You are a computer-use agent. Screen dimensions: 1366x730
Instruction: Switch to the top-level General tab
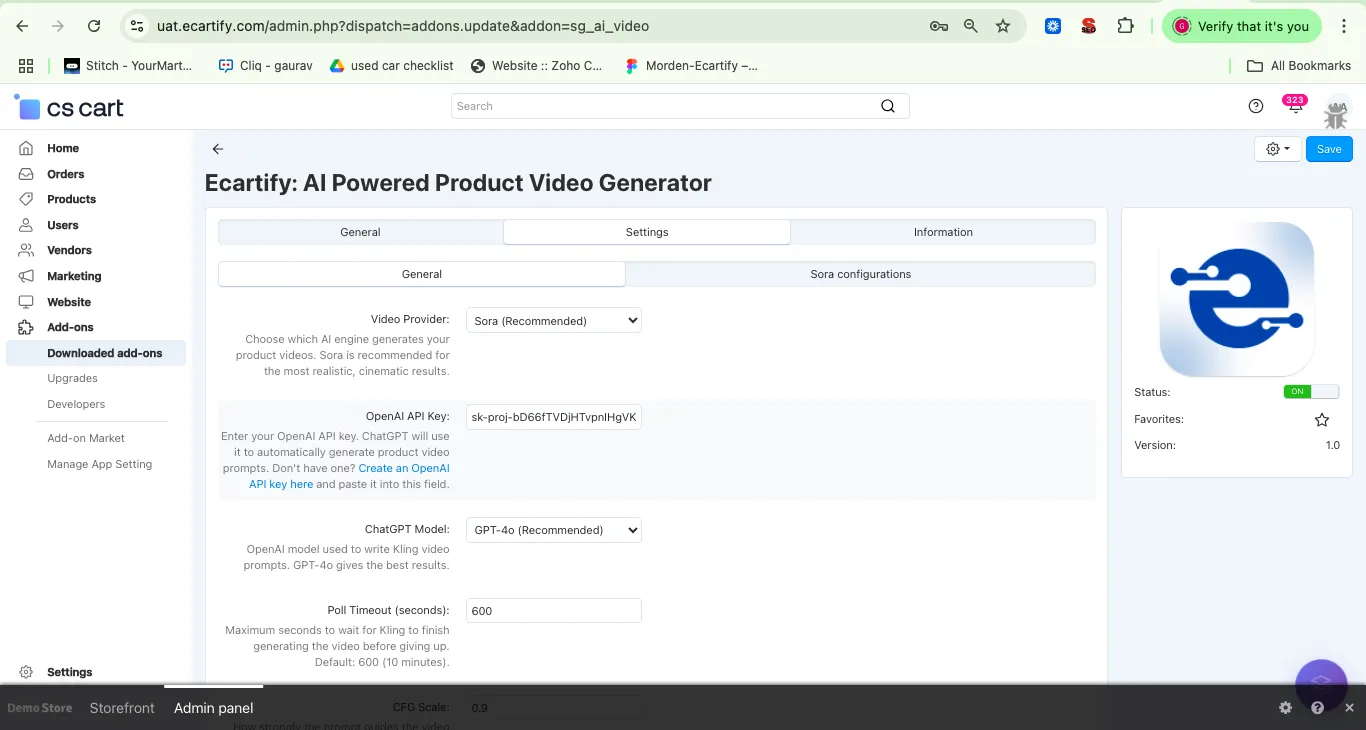(360, 232)
